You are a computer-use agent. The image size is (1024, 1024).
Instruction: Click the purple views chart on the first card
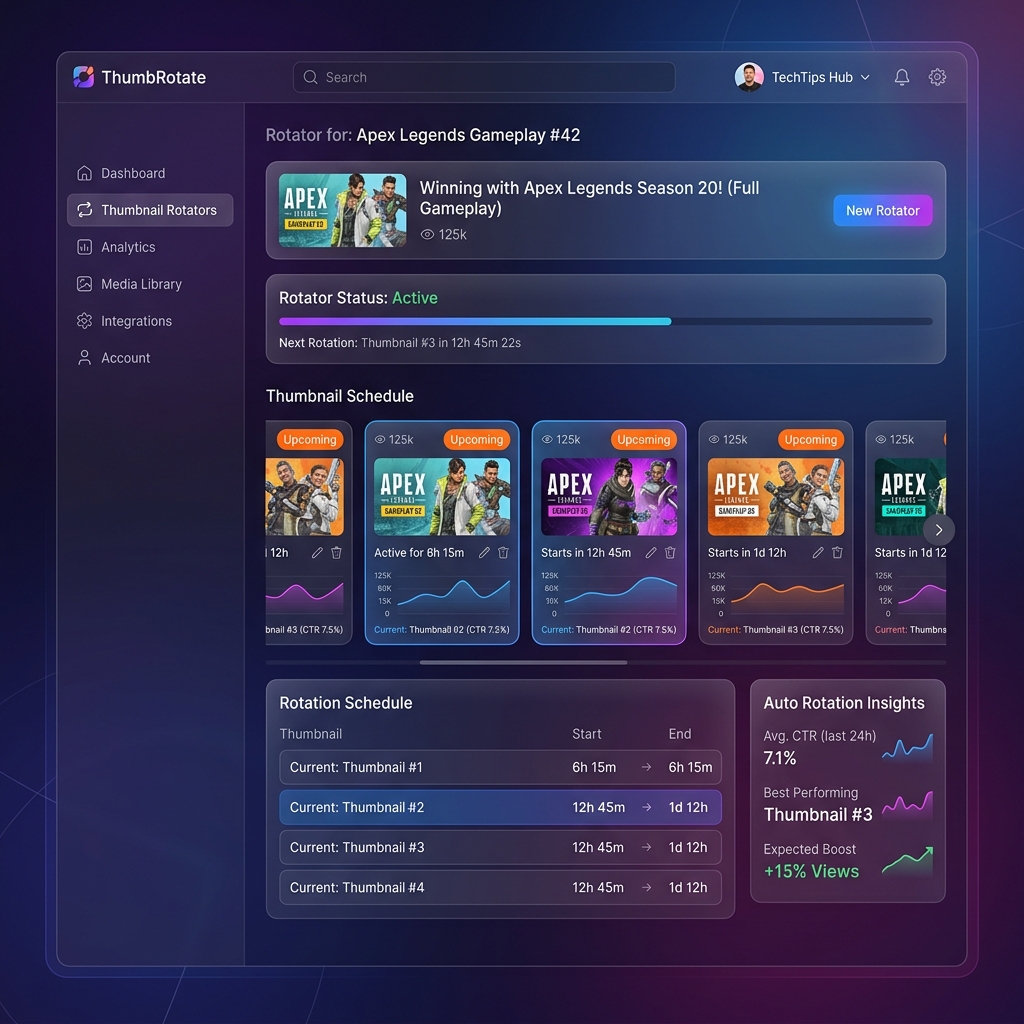pyautogui.click(x=304, y=596)
